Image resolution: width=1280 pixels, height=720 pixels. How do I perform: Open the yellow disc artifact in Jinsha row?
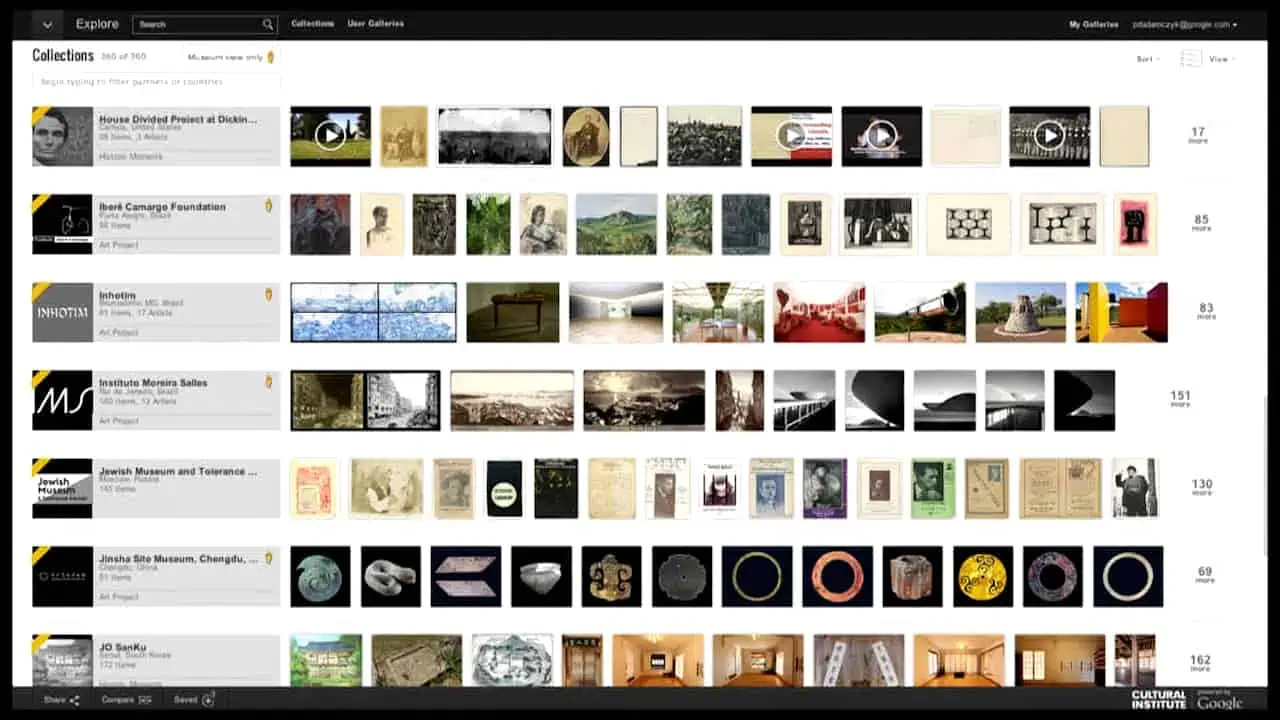[983, 576]
